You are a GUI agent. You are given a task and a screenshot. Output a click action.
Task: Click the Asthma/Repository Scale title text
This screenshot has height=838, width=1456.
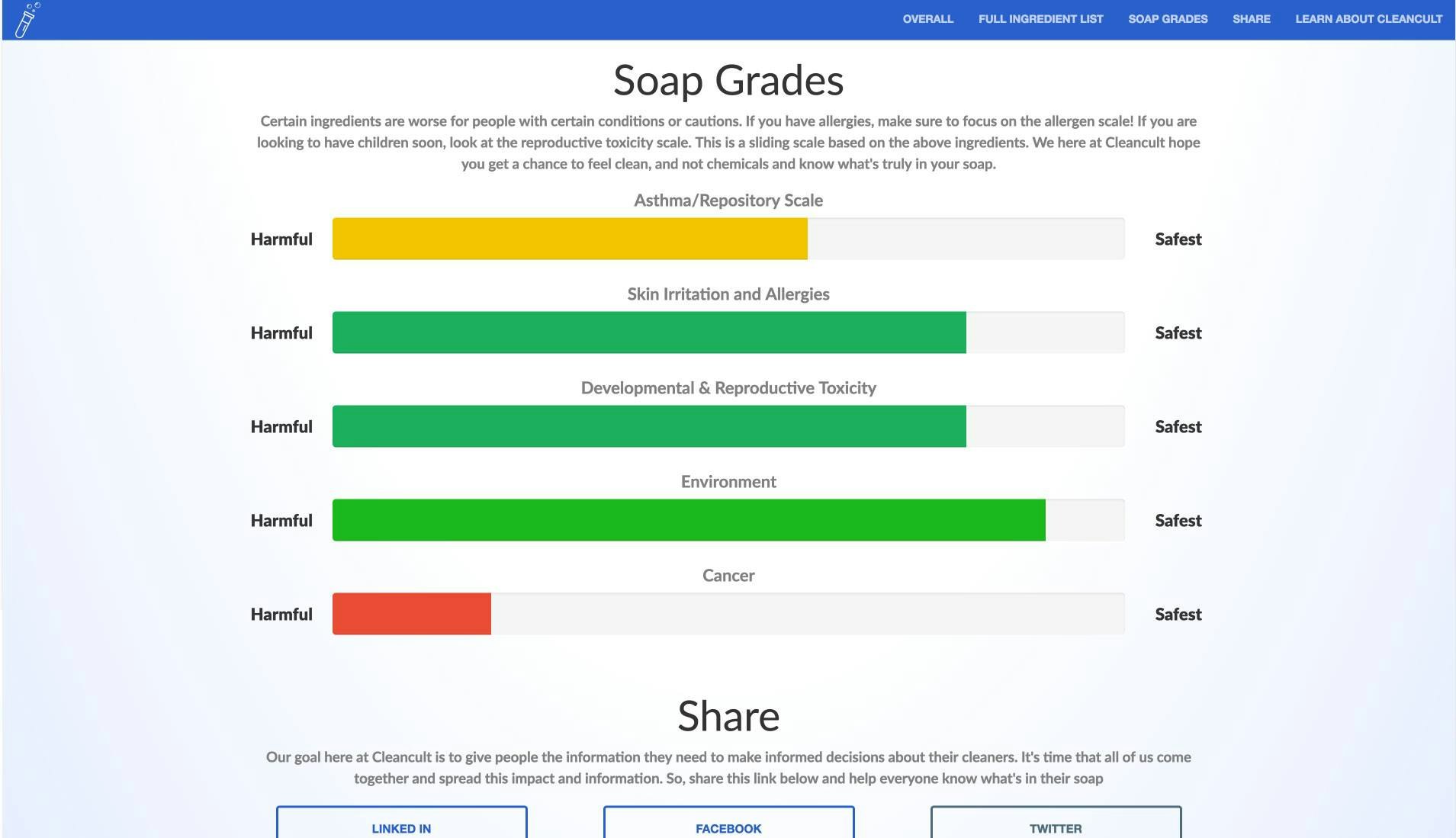(x=728, y=201)
